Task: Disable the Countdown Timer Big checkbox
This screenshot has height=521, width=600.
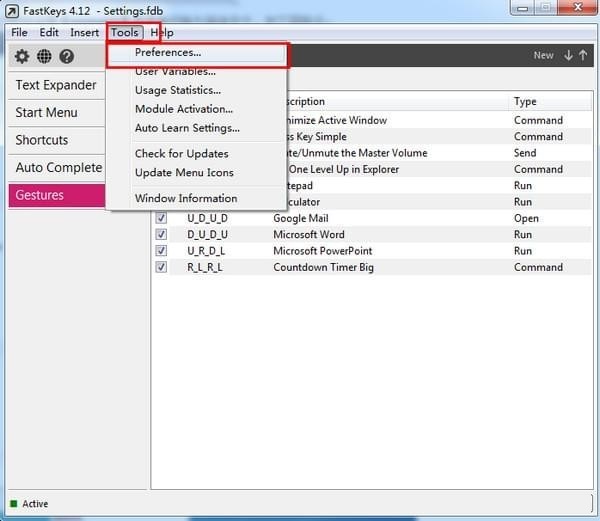Action: pyautogui.click(x=161, y=267)
